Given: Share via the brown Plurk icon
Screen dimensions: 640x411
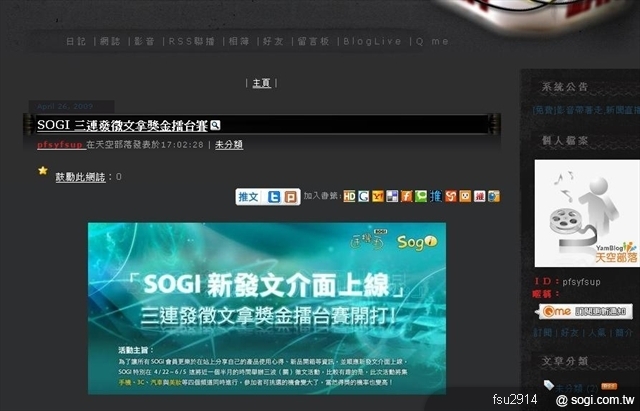Looking at the screenshot, I should [x=290, y=197].
